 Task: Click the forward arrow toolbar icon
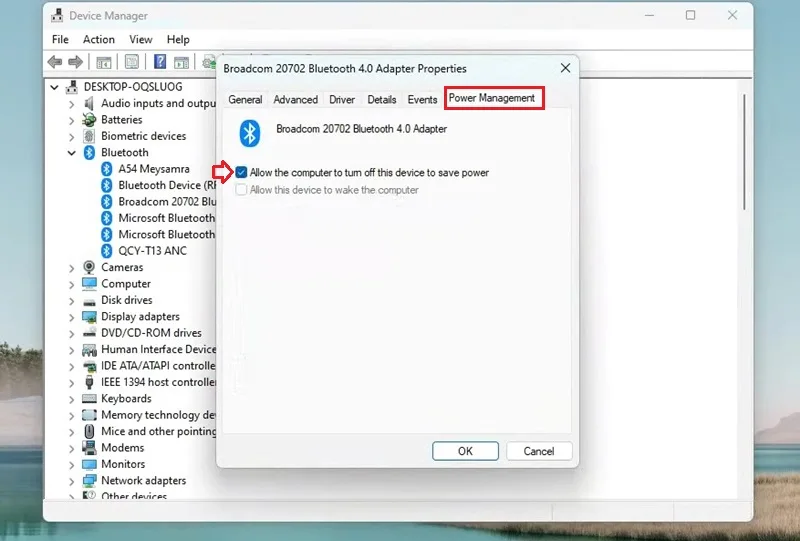(75, 62)
